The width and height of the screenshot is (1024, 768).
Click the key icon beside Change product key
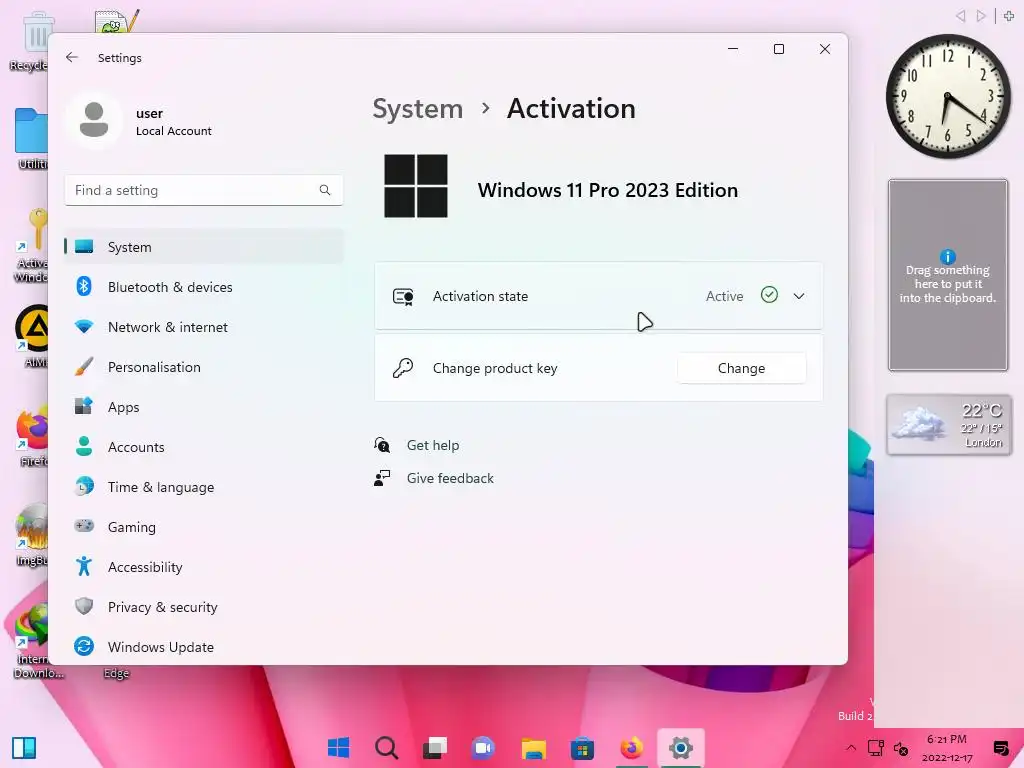coord(402,368)
